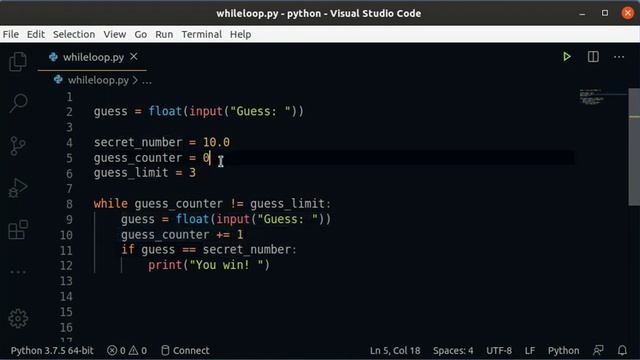This screenshot has width=640, height=360.
Task: Change indentation via Spaces: 4
Action: point(453,351)
